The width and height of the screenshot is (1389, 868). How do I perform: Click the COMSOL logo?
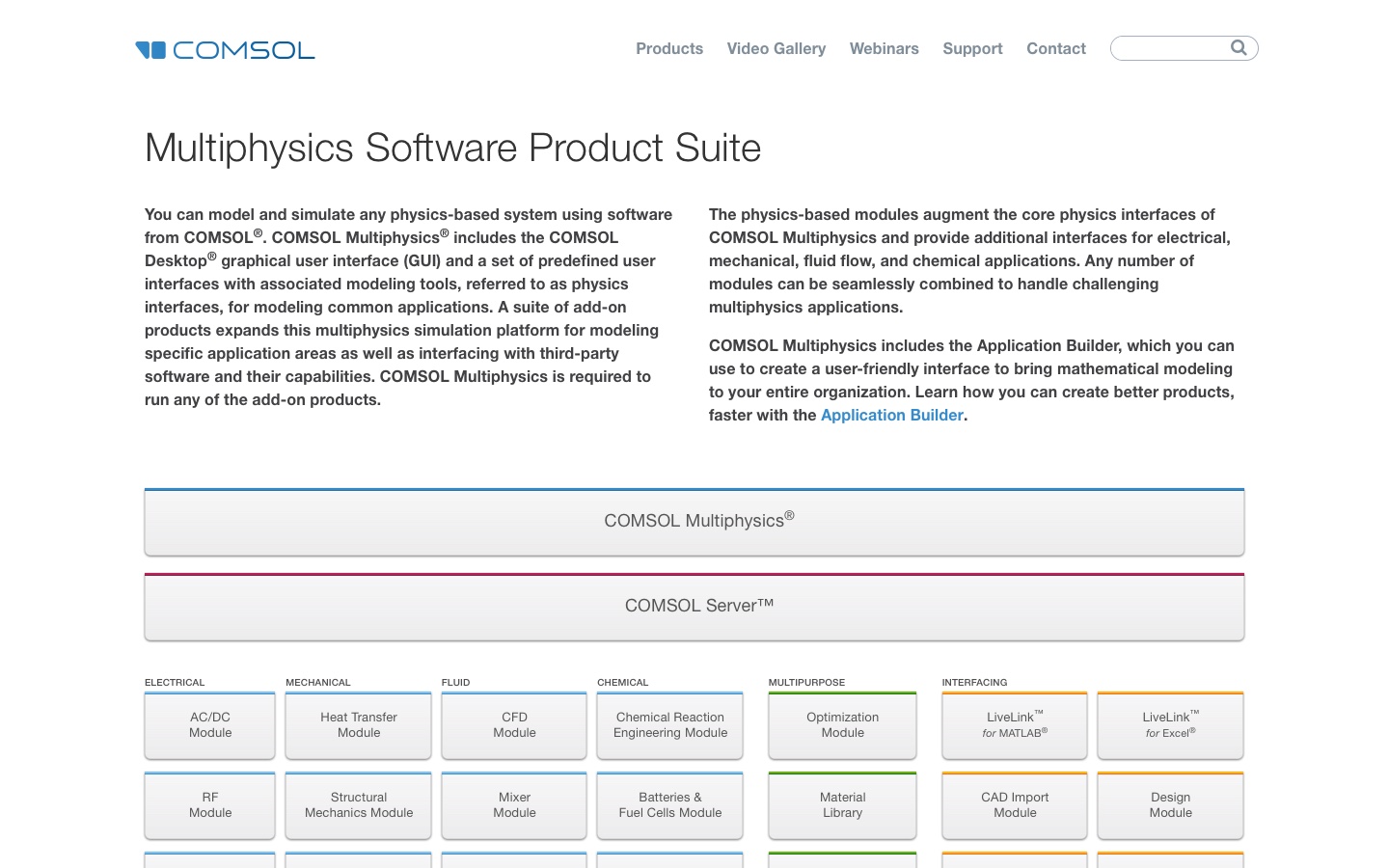coord(226,50)
